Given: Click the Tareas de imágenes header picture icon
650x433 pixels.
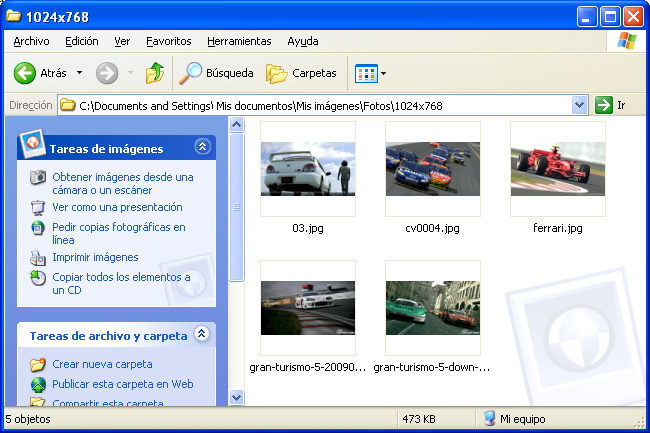Looking at the screenshot, I should (32, 144).
